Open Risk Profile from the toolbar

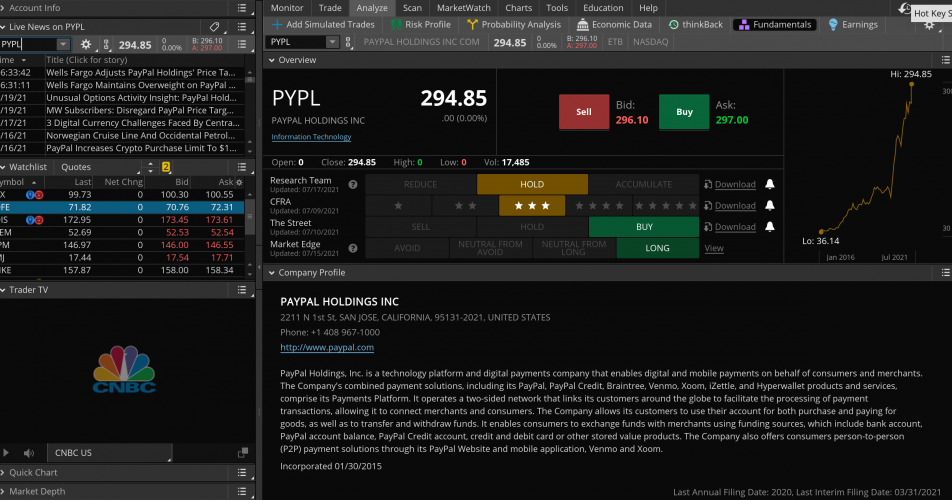point(421,25)
